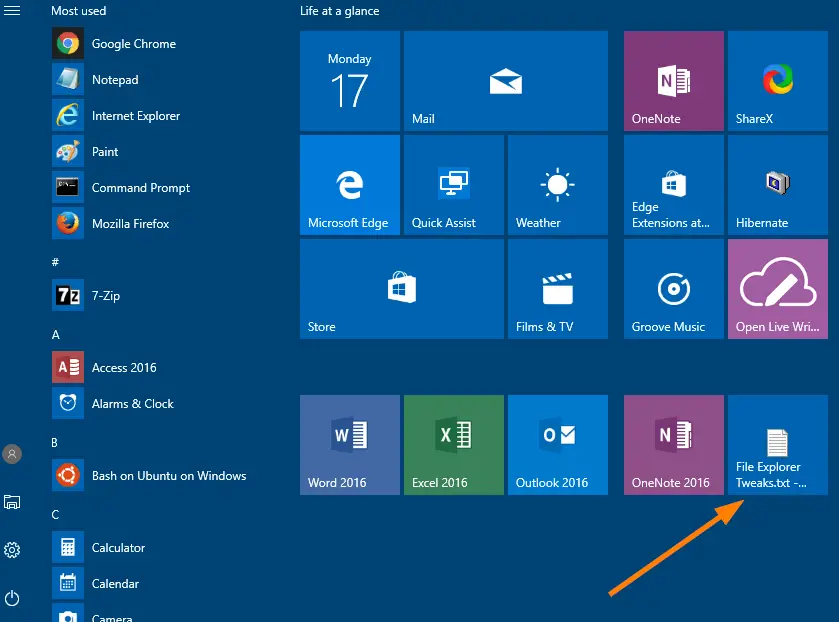The height and width of the screenshot is (622, 839).
Task: Open Edge Extensions store tile
Action: [674, 185]
